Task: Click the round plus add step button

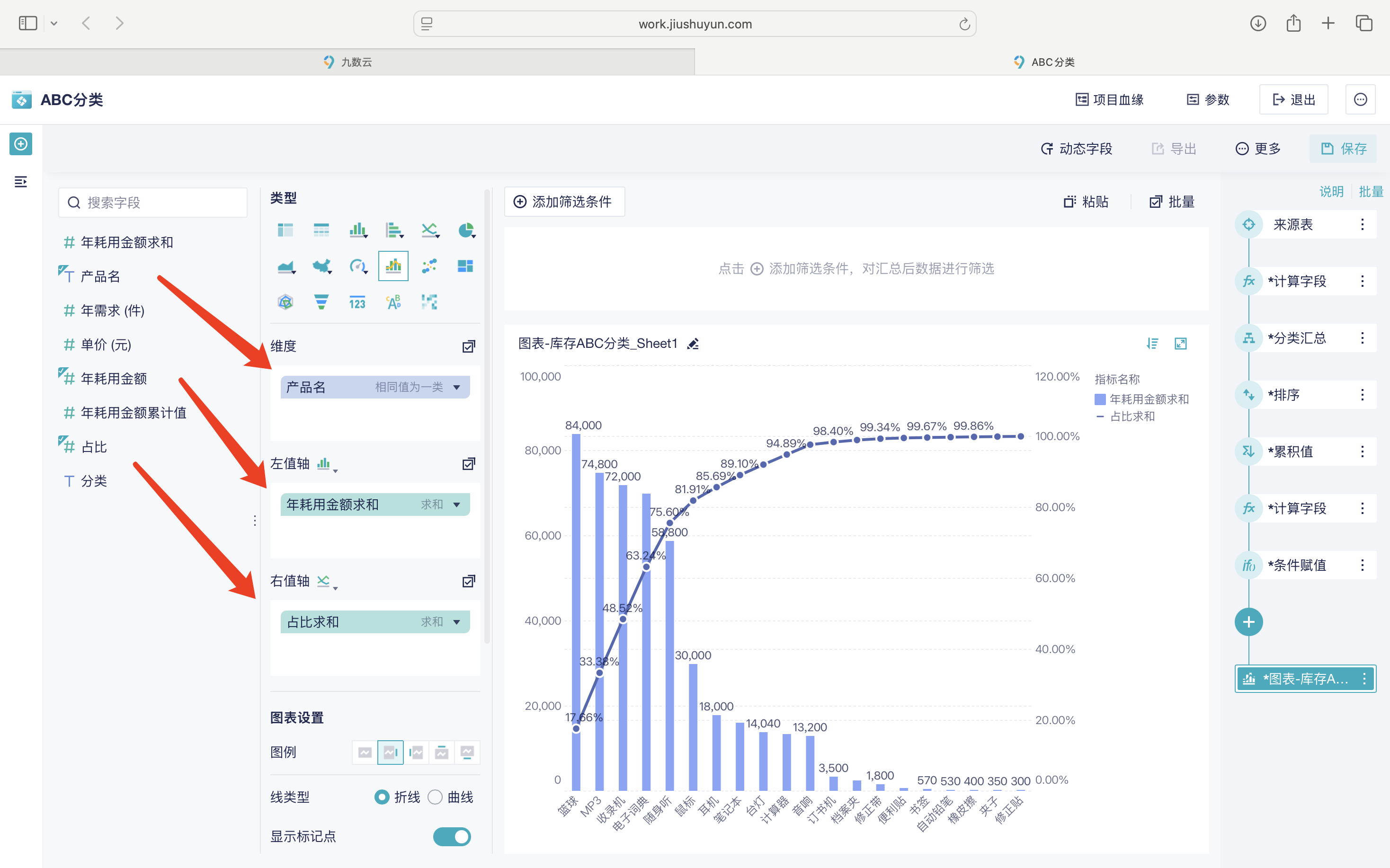Action: [x=1248, y=622]
